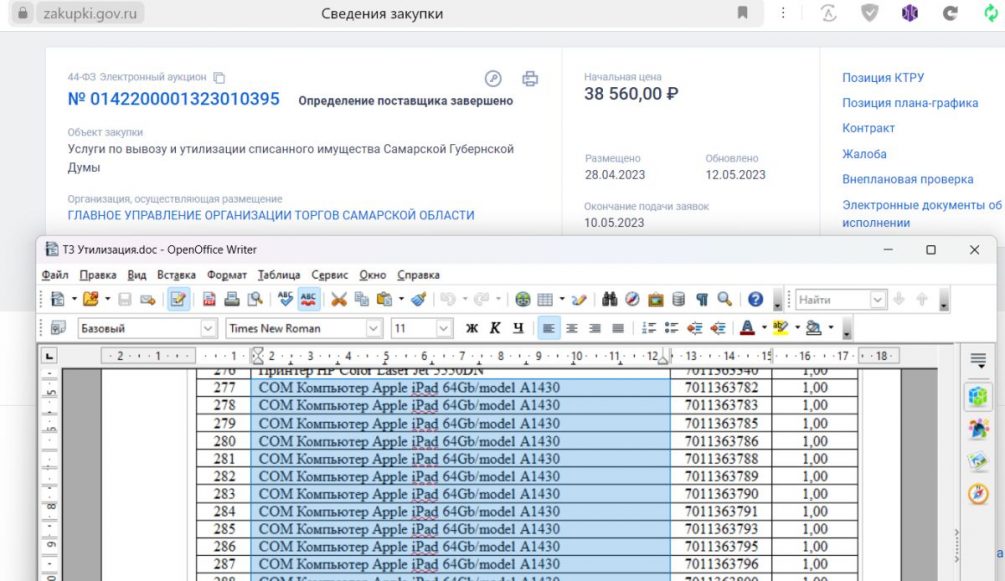
Task: Open the Жалоба link
Action: point(864,154)
